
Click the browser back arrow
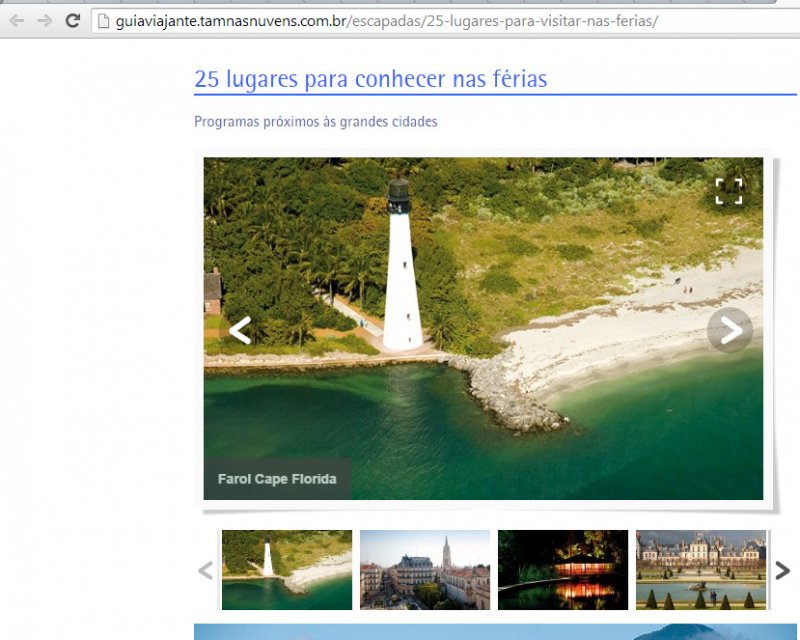(17, 21)
